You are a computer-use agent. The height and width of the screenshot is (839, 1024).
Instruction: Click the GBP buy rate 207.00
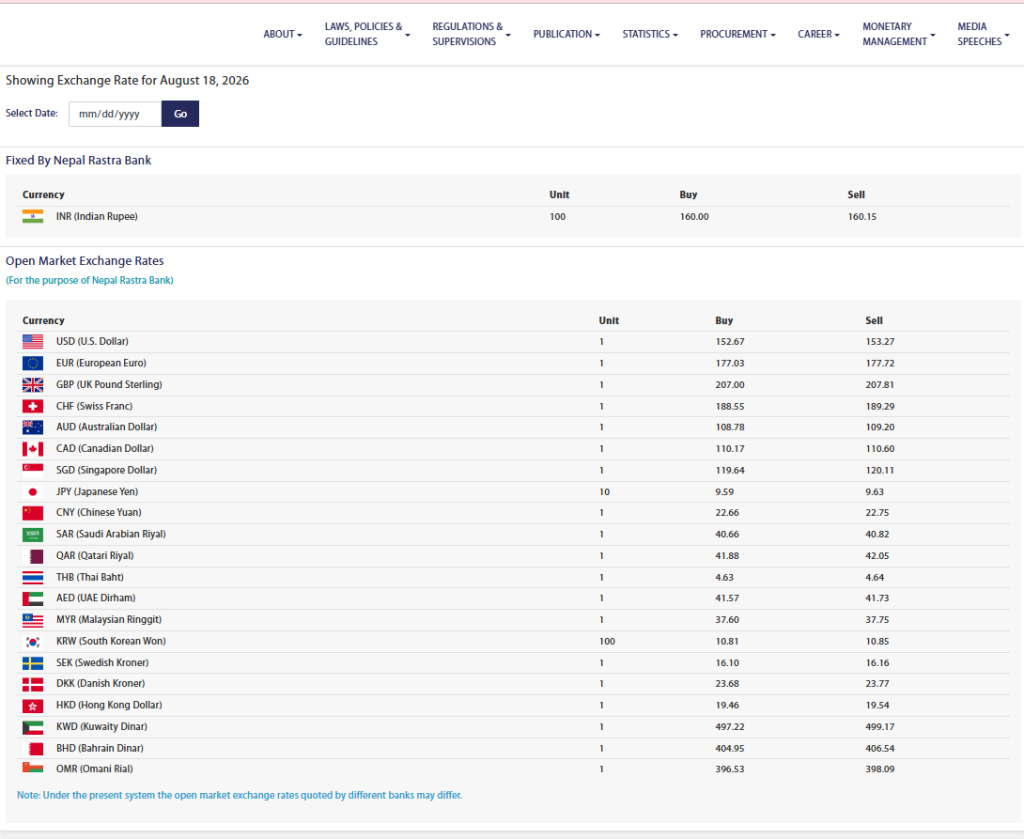click(x=729, y=385)
